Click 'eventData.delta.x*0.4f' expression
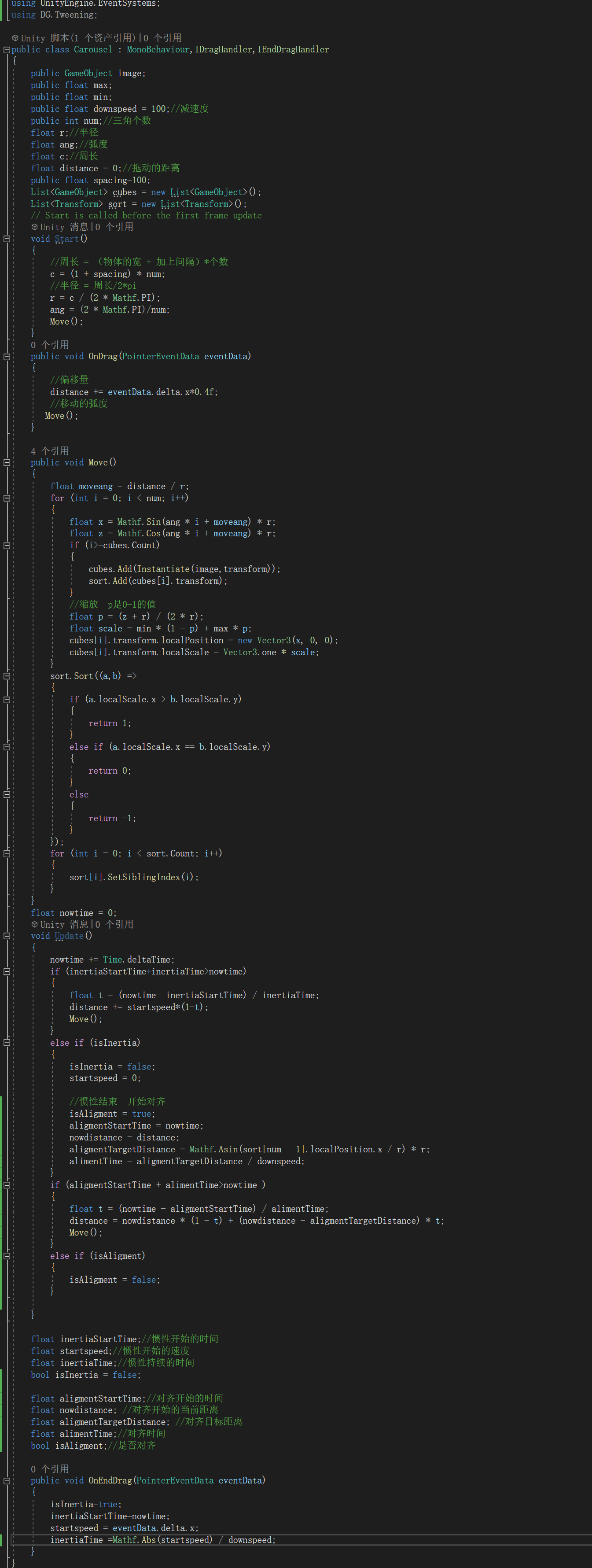Image resolution: width=592 pixels, height=1568 pixels. point(161,392)
